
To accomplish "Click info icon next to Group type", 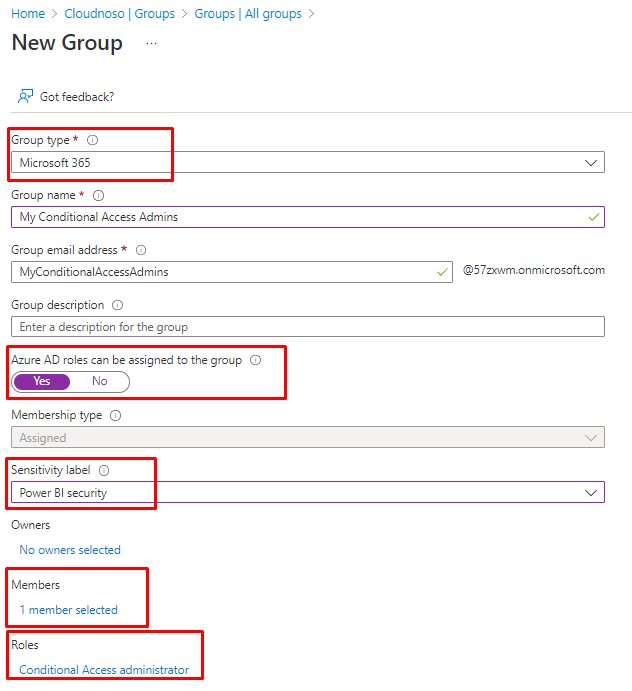I will click(93, 141).
